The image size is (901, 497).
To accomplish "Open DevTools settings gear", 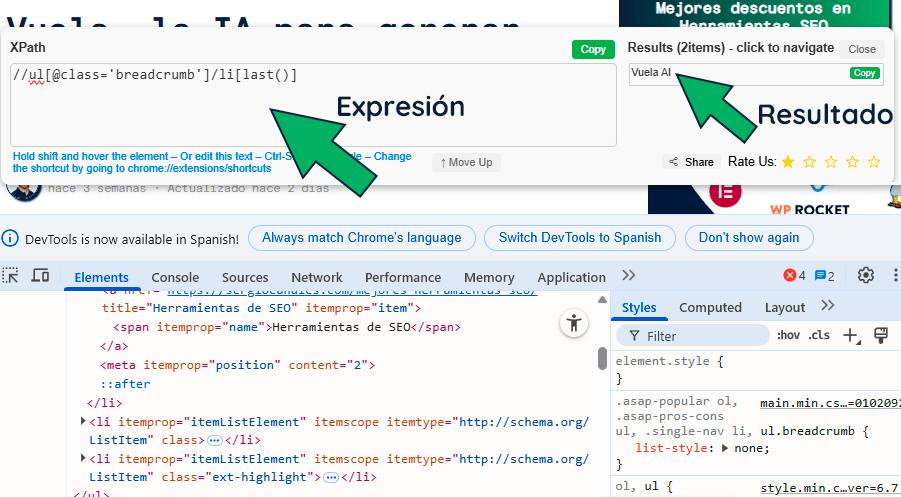I will click(866, 276).
